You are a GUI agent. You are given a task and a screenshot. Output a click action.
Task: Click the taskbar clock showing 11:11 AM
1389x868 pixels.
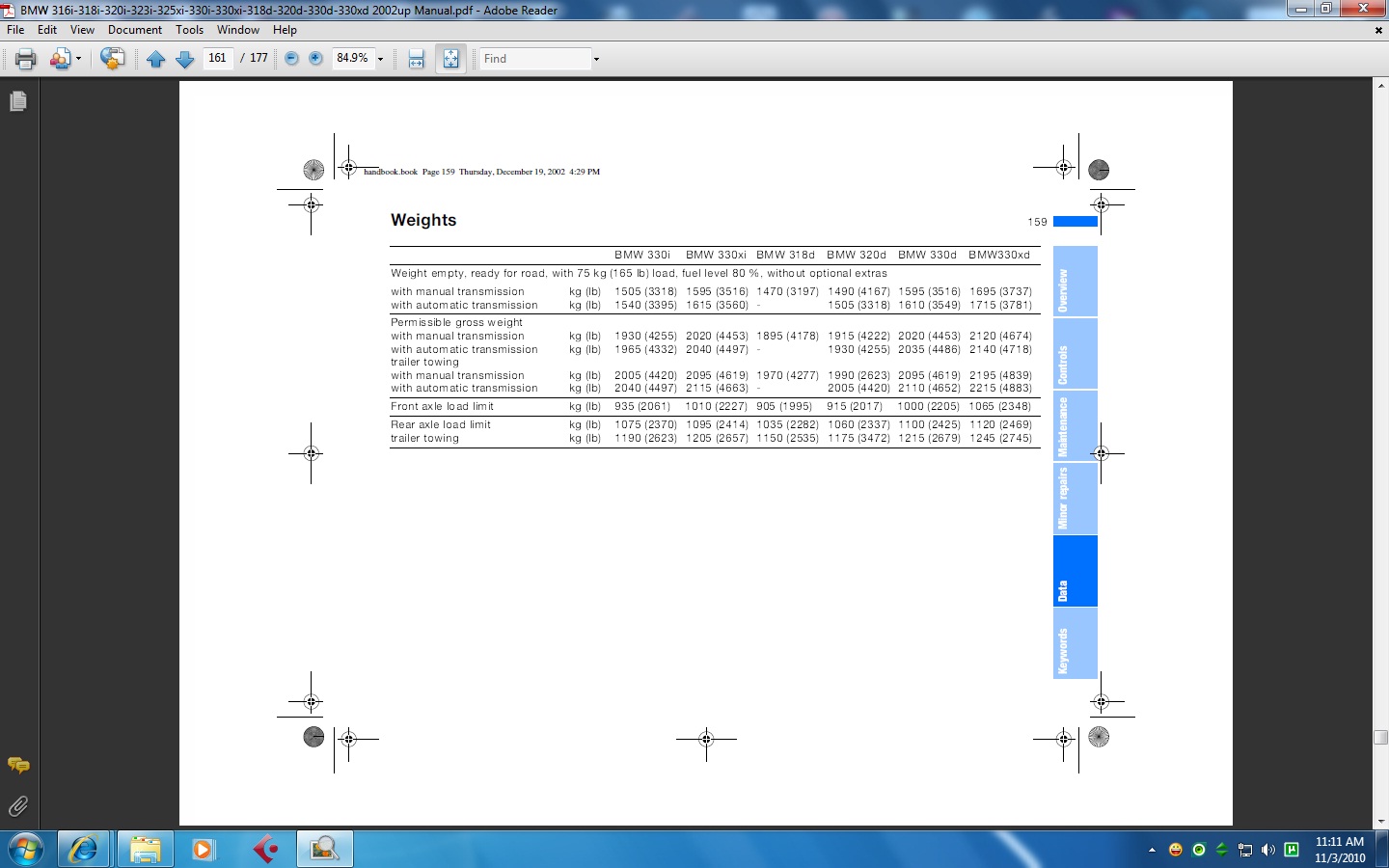pos(1339,849)
